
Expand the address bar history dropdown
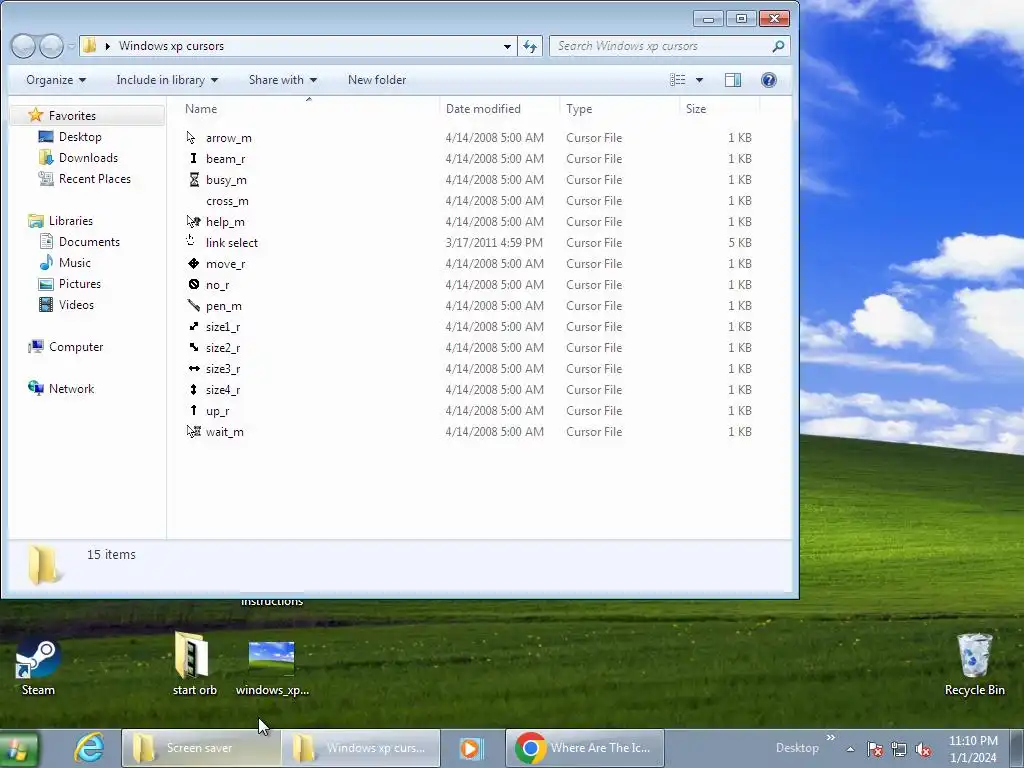tap(507, 46)
